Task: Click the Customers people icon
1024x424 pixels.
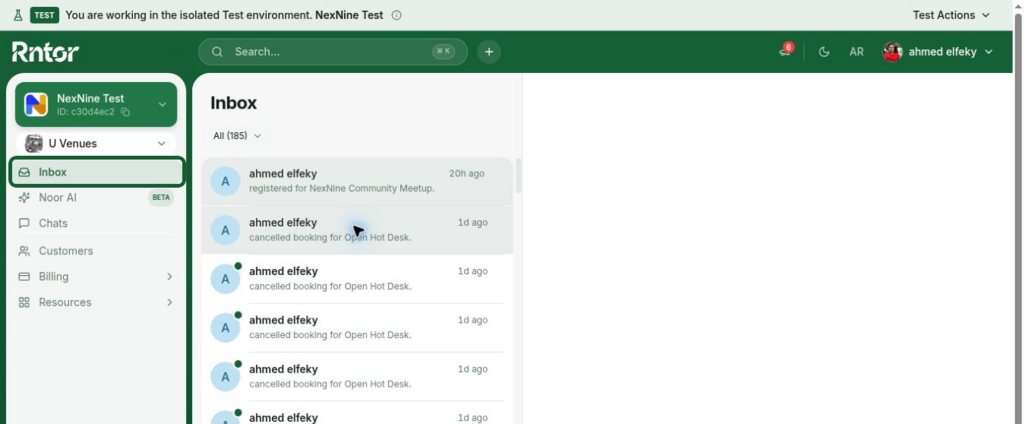Action: click(x=24, y=251)
